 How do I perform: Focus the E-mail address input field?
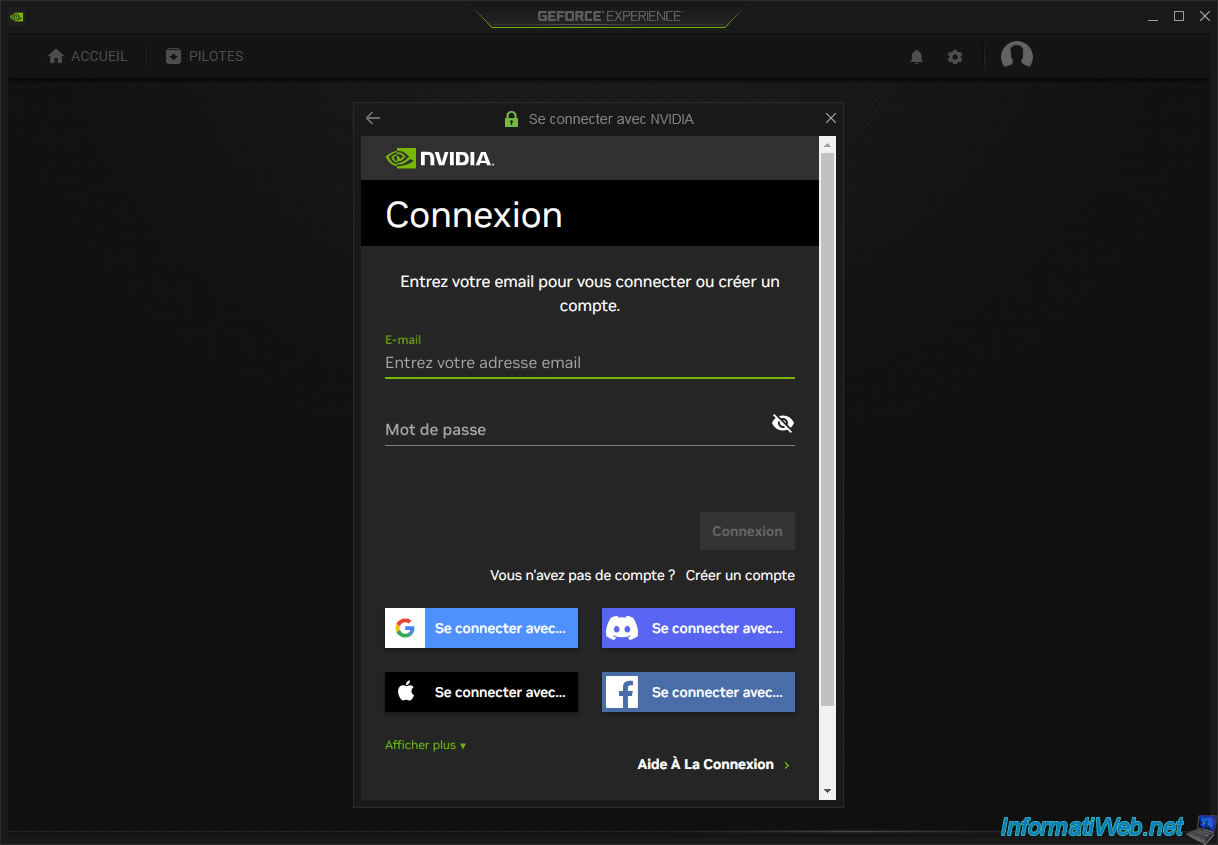tap(588, 363)
